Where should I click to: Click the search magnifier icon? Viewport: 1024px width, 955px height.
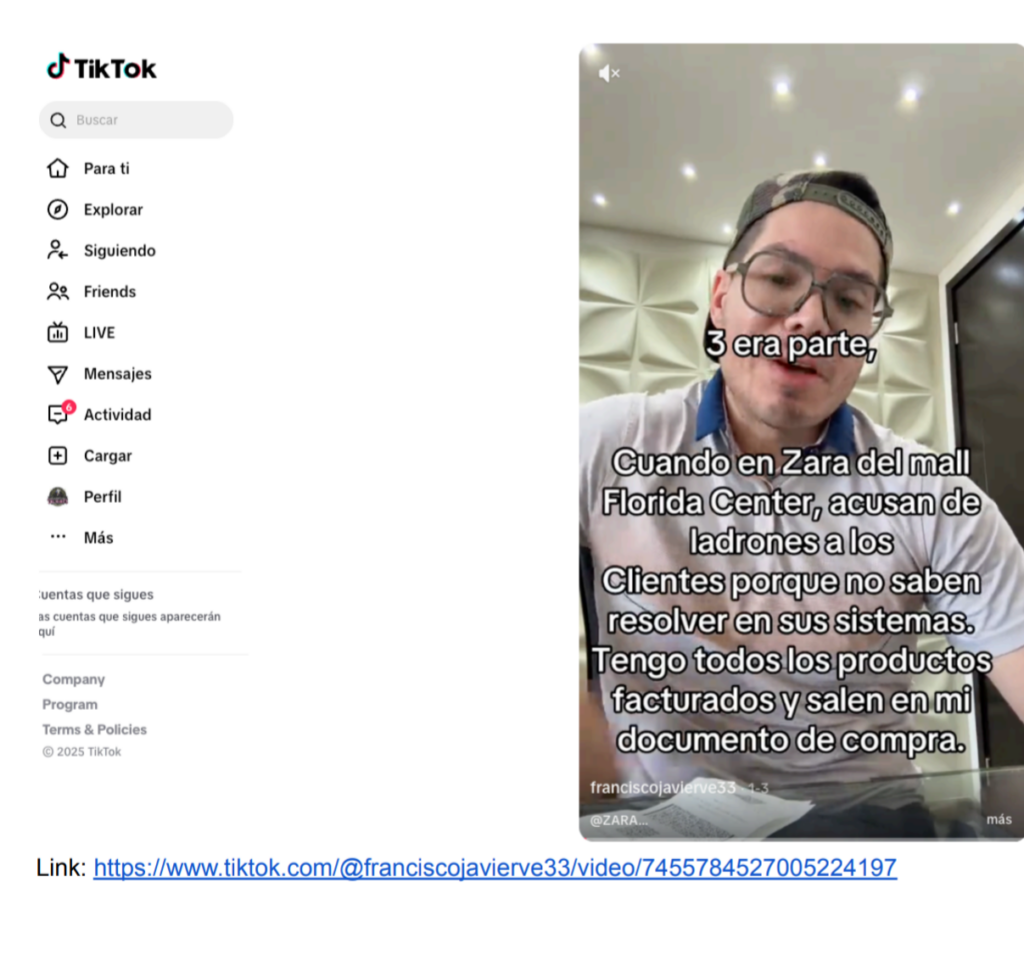(x=58, y=120)
